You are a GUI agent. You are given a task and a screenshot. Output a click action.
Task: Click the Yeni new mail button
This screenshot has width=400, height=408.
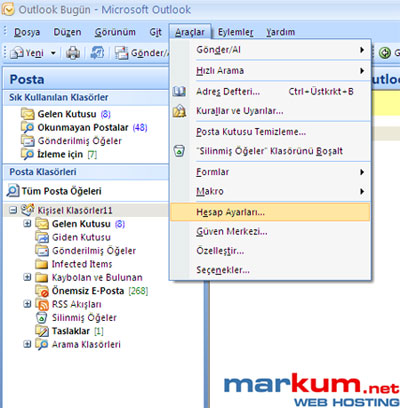(27, 53)
